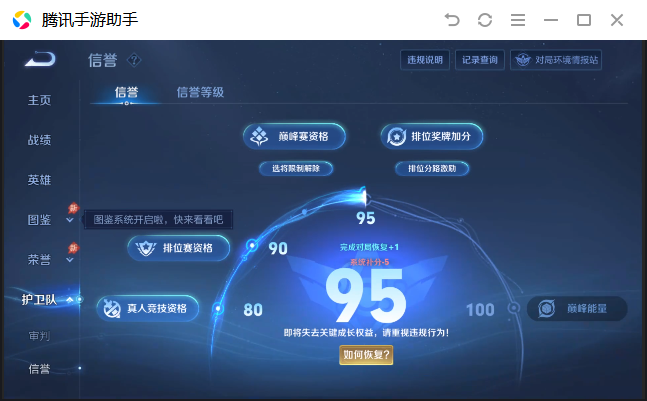Click the 信誉 page heading
The height and width of the screenshot is (401, 647).
click(103, 60)
